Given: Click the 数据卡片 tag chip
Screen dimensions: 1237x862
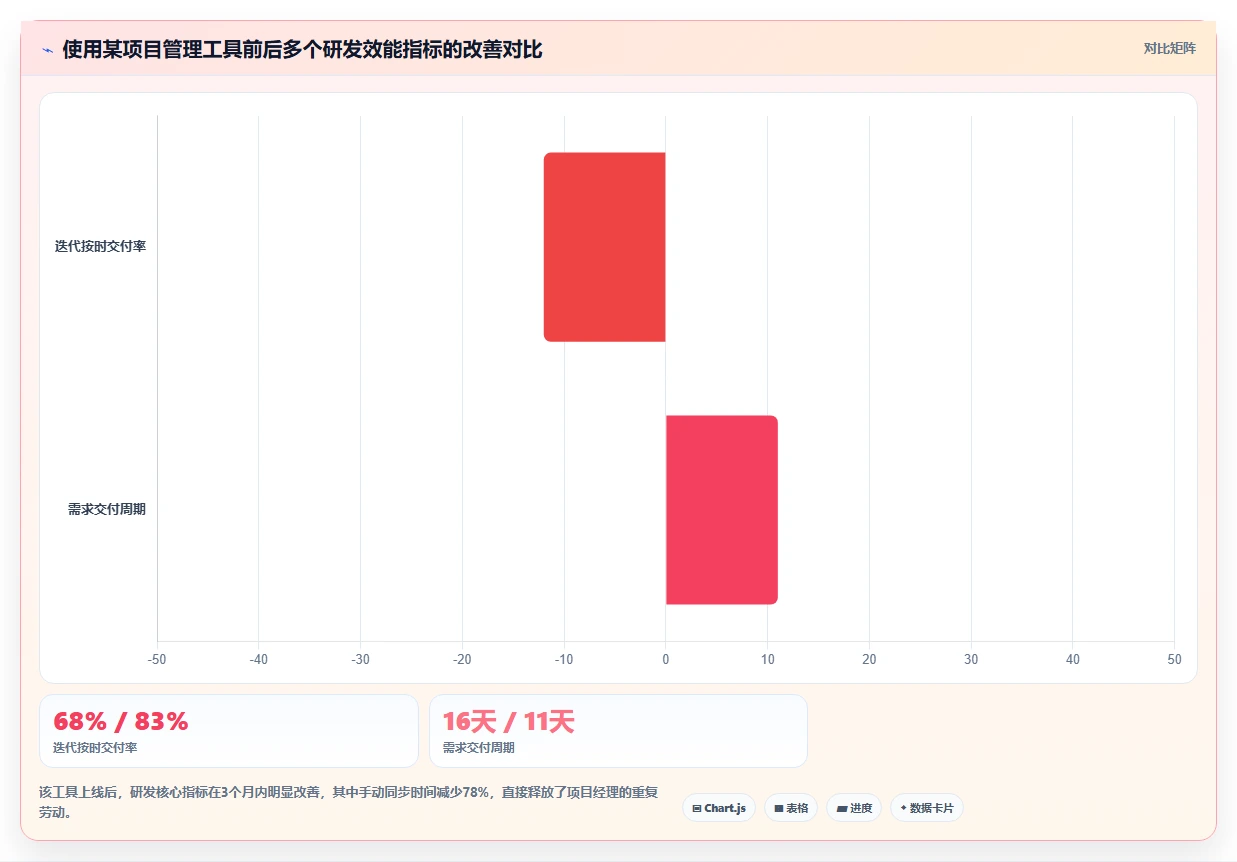Looking at the screenshot, I should pos(927,808).
